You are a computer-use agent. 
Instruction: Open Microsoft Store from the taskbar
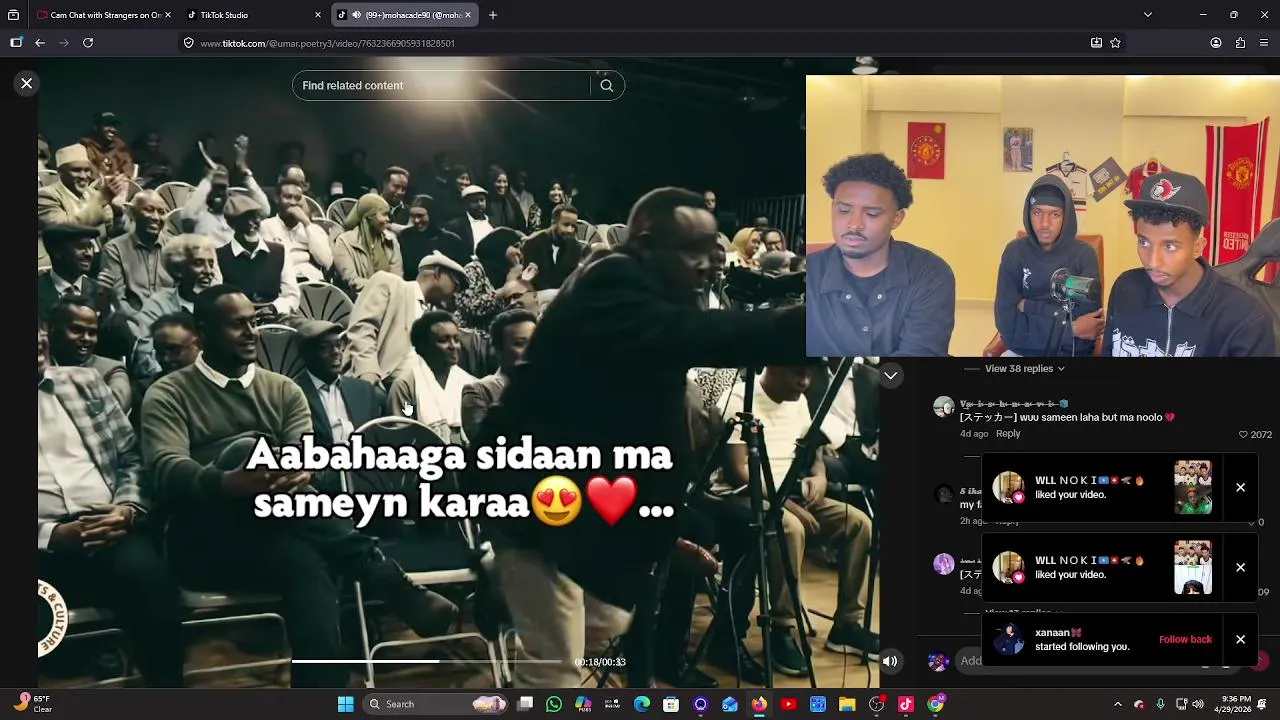tap(671, 704)
